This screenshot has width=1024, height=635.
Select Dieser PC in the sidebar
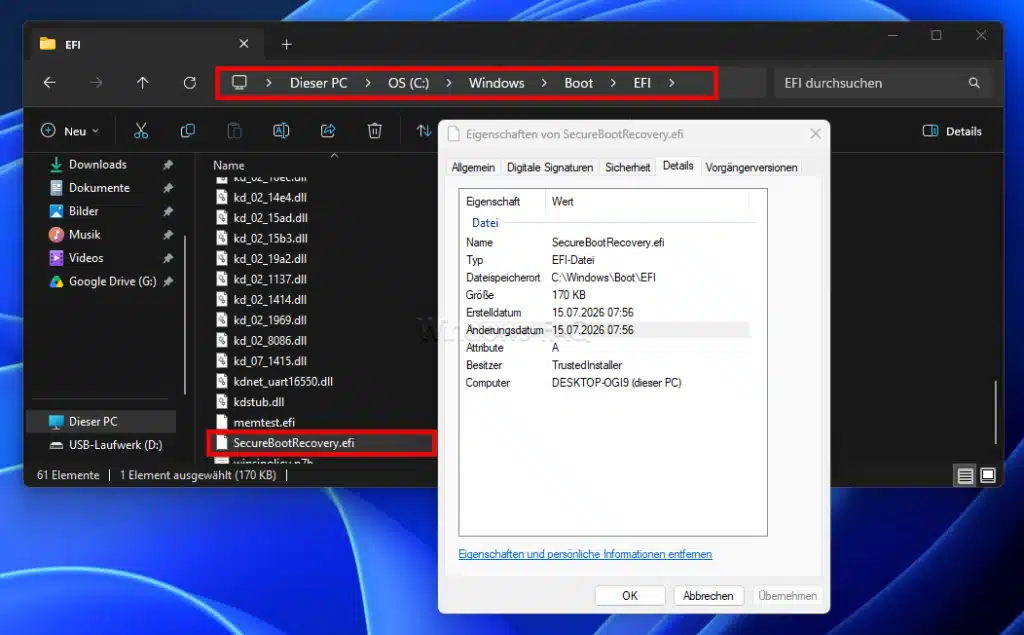click(x=101, y=421)
